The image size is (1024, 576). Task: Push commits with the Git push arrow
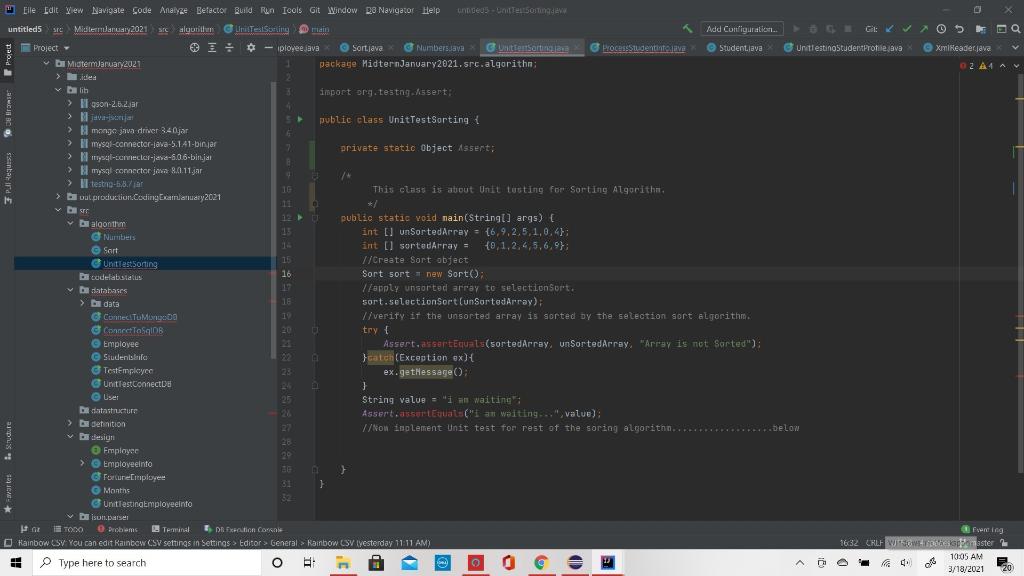point(923,29)
